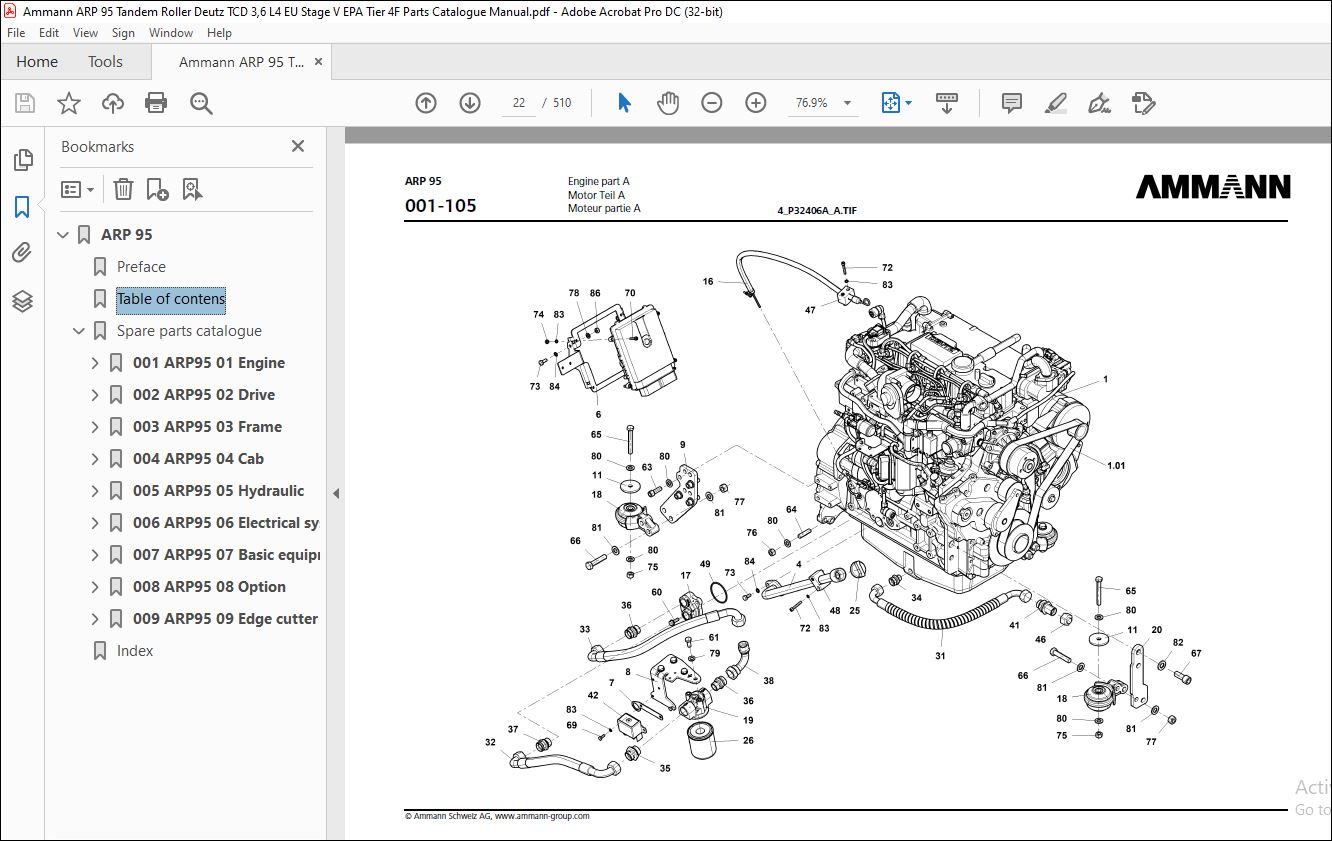Click the cloud upload icon
This screenshot has height=841, width=1332.
point(113,103)
